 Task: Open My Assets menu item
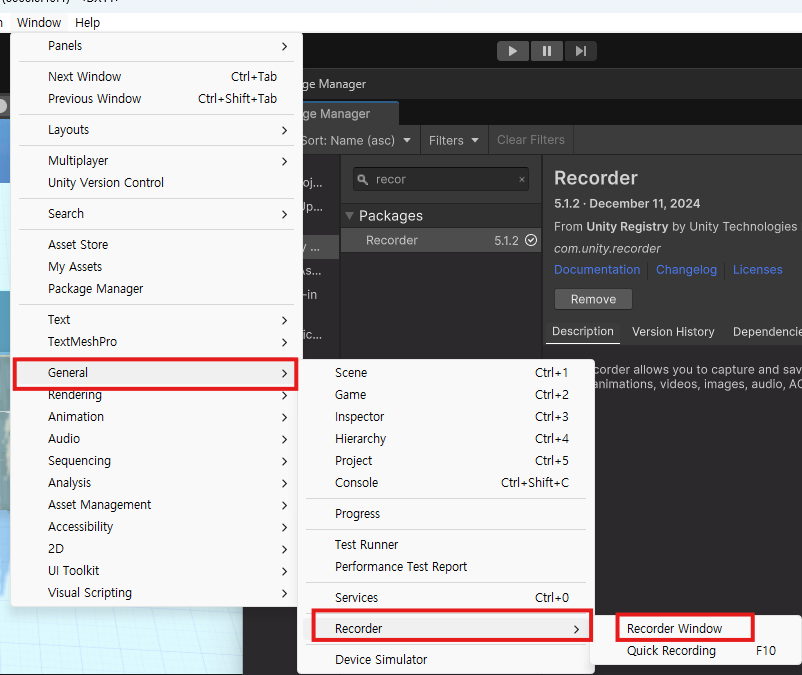coord(157,266)
